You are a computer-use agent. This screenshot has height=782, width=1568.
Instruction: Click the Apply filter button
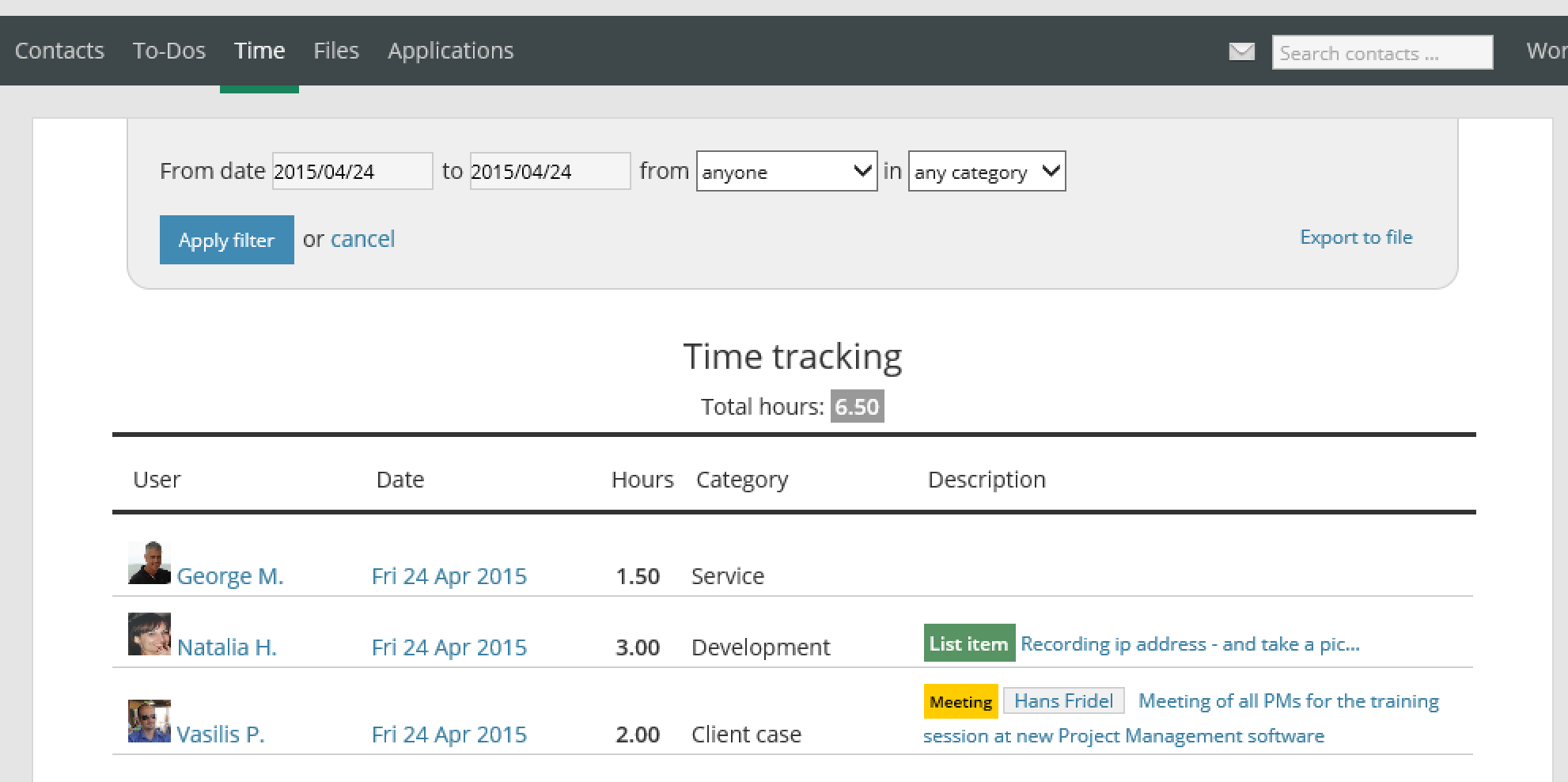(226, 239)
